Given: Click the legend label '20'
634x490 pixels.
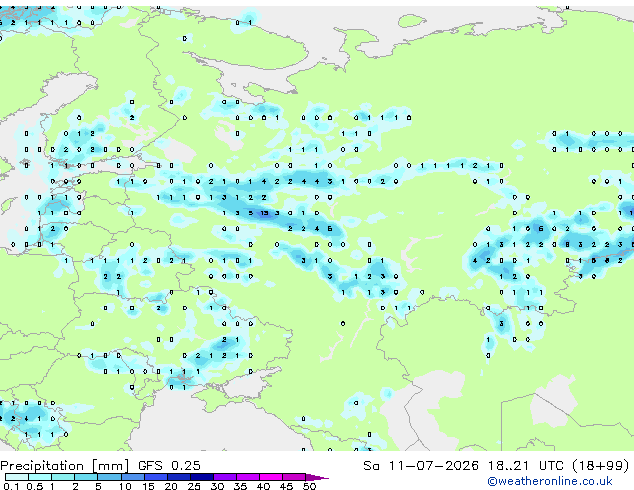Looking at the screenshot, I should pyautogui.click(x=171, y=486).
